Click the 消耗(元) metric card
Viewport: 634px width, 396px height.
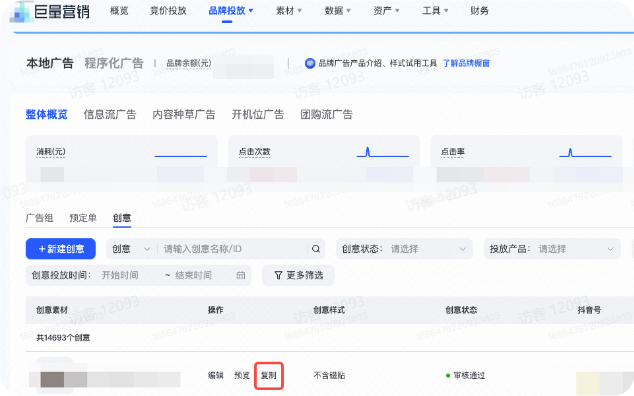tap(122, 163)
